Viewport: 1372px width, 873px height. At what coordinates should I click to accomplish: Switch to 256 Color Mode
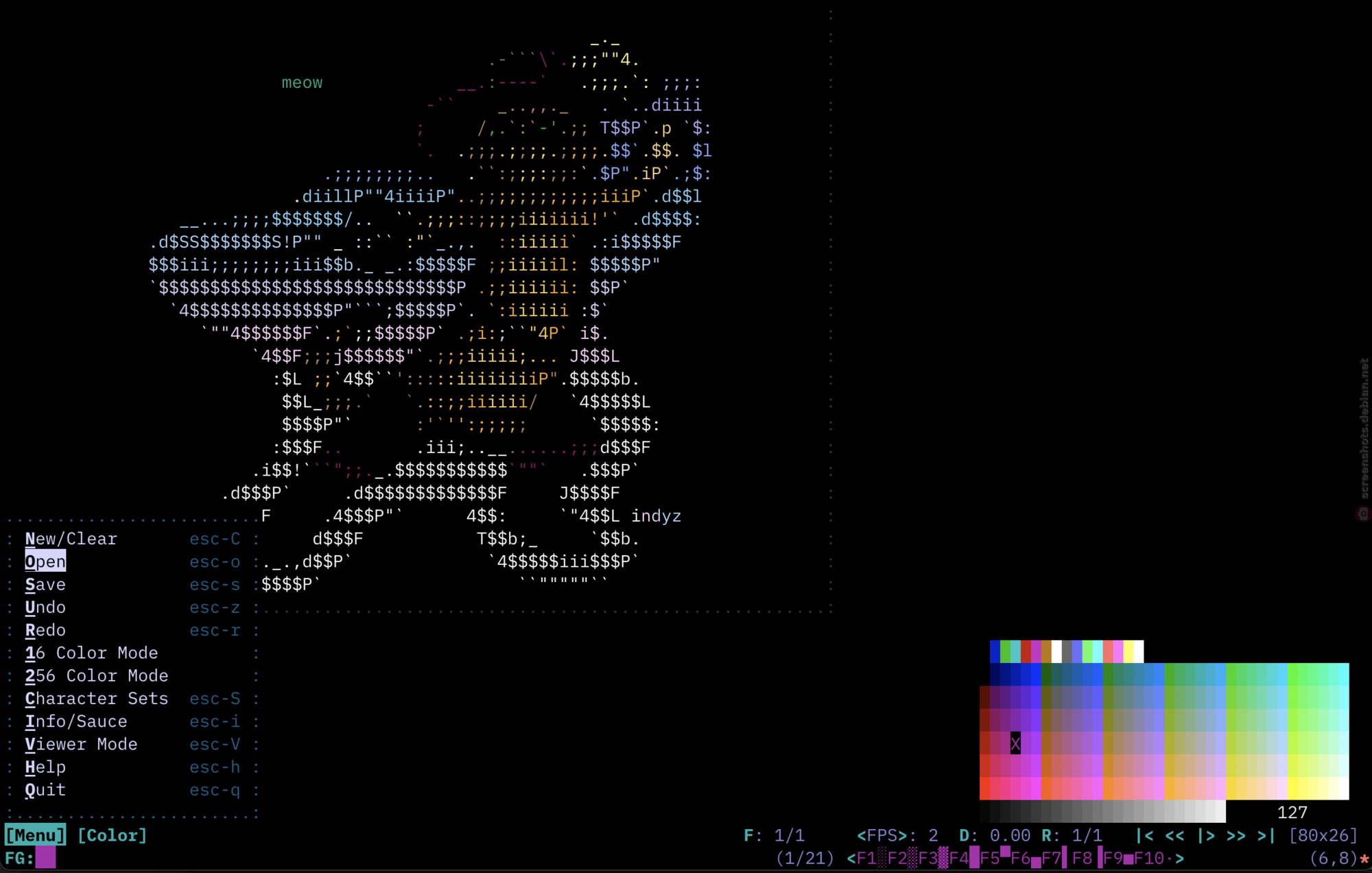[x=97, y=675]
